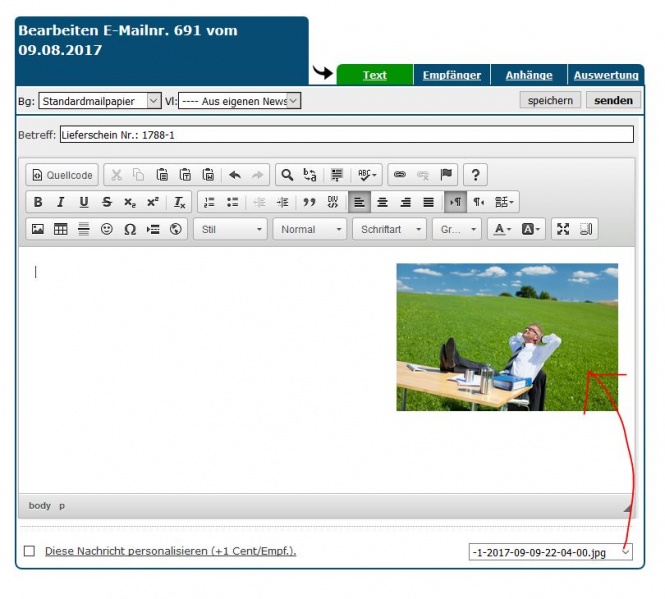Click the senden button
This screenshot has height=599, width=665.
[x=613, y=100]
